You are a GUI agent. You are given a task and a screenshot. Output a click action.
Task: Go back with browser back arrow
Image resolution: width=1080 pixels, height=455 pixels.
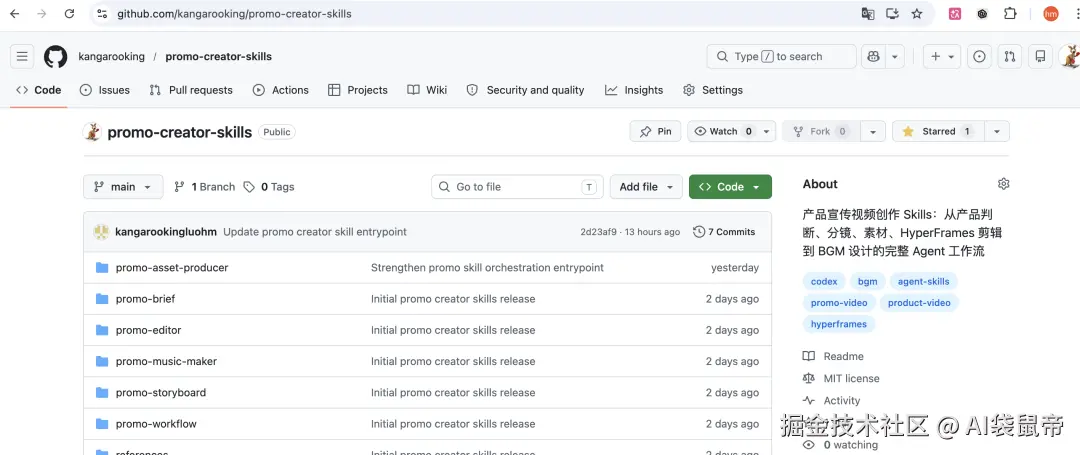(x=14, y=14)
